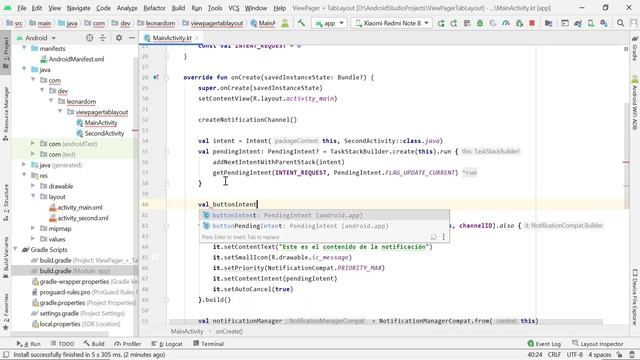
Task: Open the AVD Manager icon
Action: (591, 23)
